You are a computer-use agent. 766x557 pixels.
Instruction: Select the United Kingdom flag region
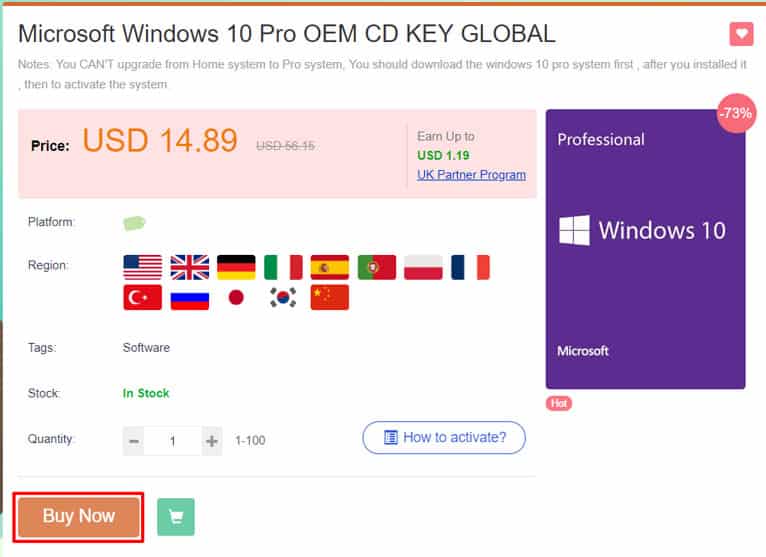tap(190, 267)
